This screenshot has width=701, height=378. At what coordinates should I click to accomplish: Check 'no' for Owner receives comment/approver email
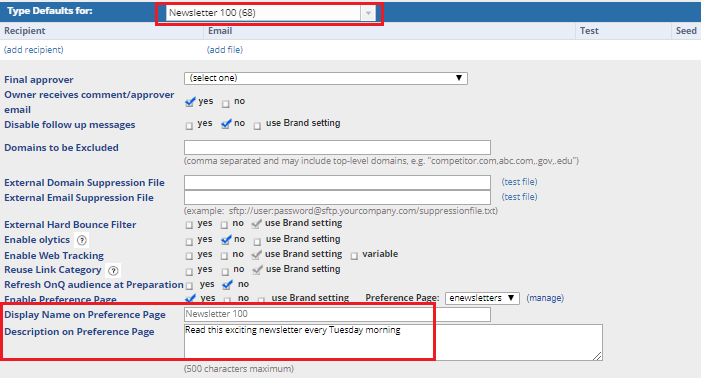[x=225, y=104]
